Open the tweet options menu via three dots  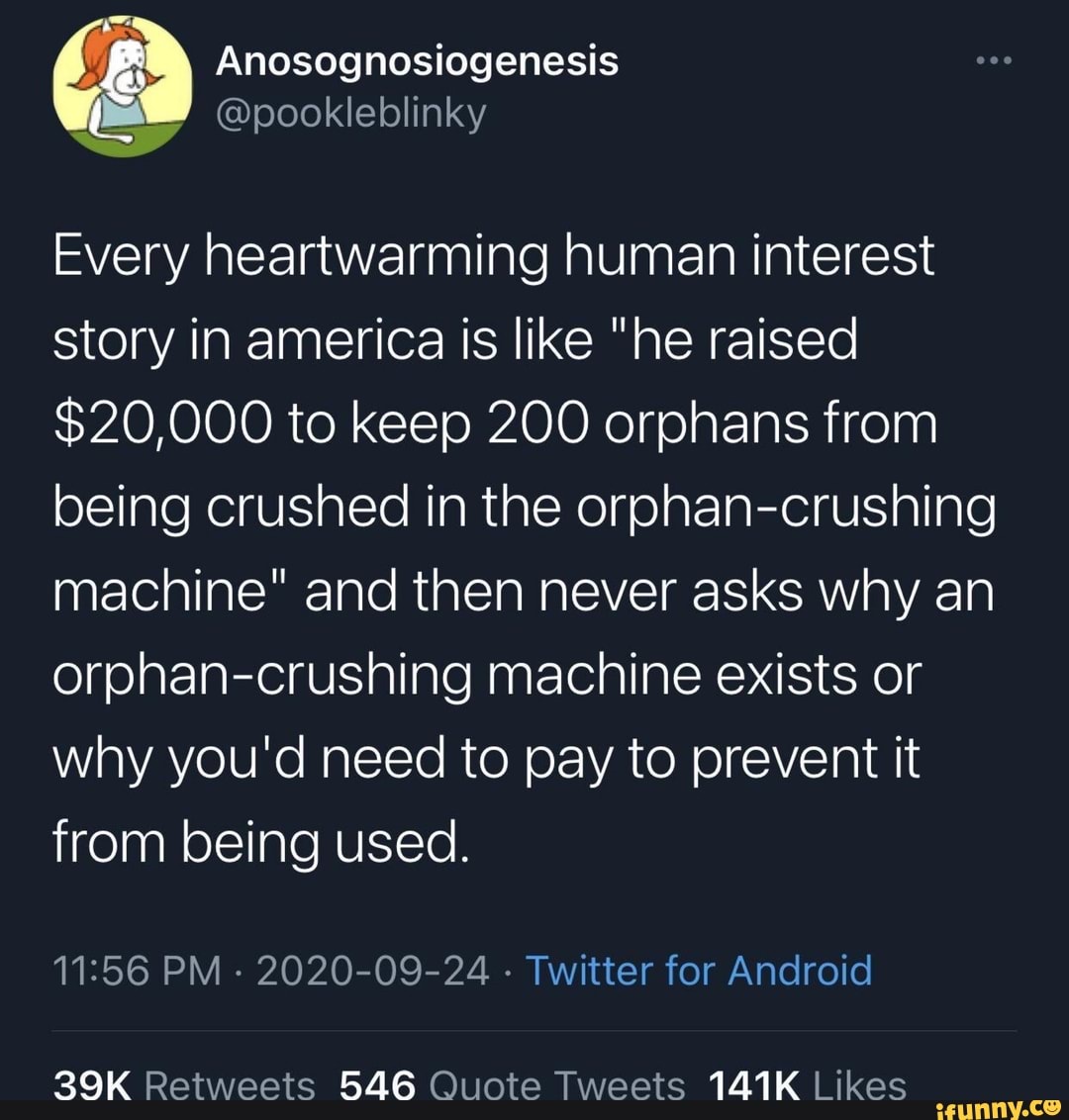993,59
